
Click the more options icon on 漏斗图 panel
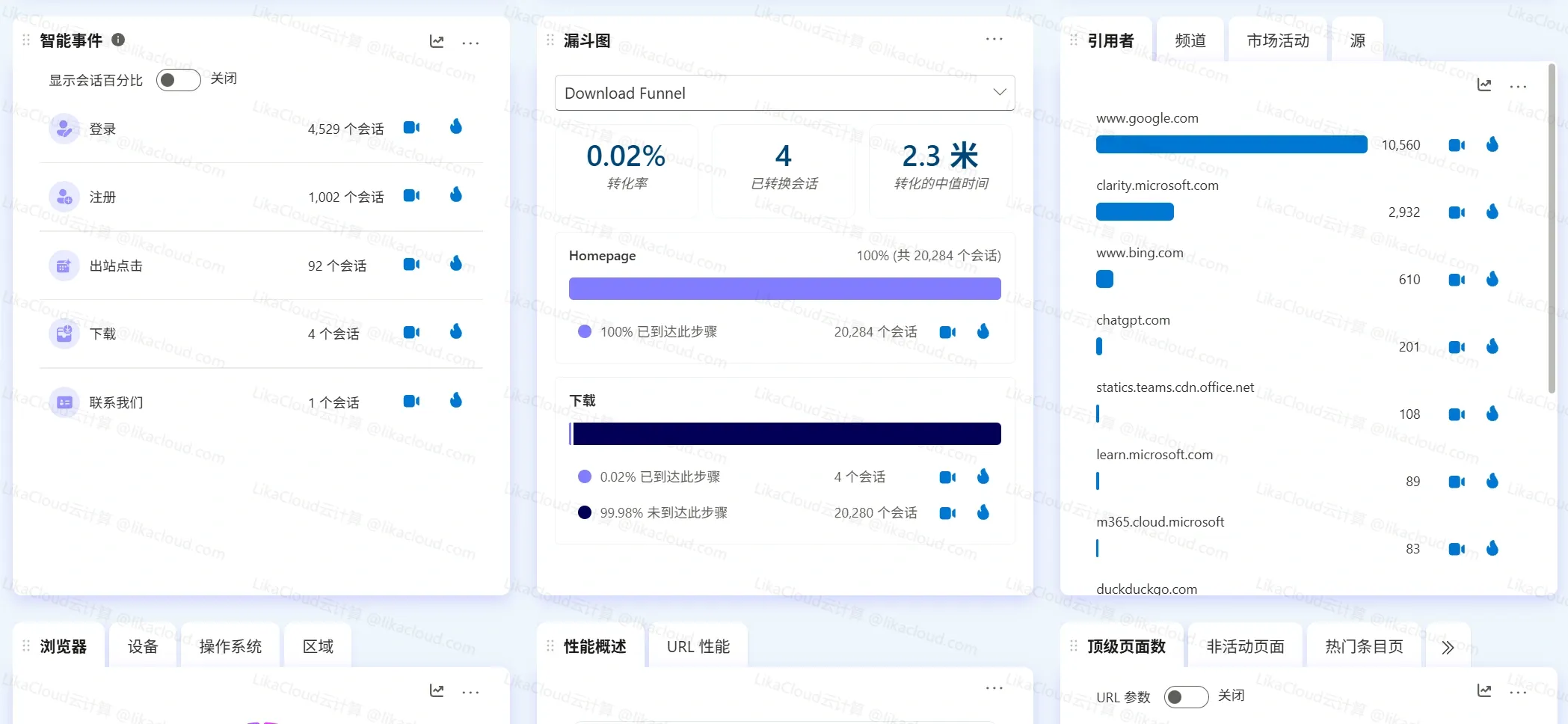[x=994, y=39]
